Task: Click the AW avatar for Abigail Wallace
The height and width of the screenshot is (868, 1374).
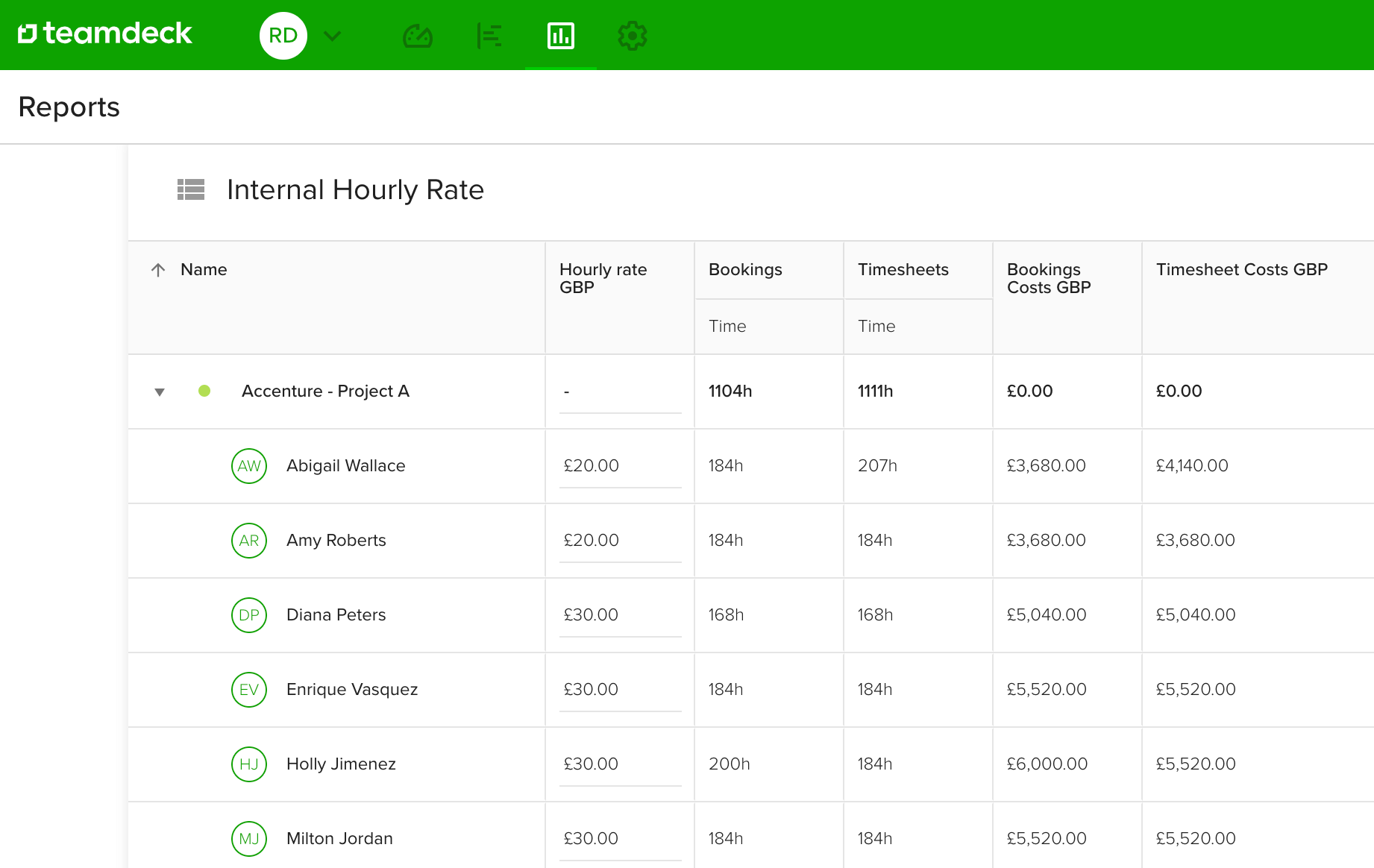Action: [x=249, y=466]
